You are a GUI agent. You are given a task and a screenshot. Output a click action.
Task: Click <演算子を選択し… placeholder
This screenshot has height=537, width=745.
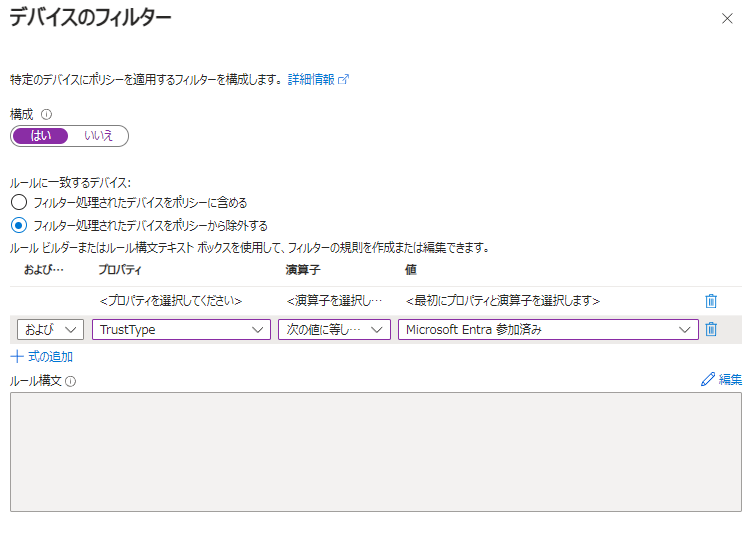coord(334,301)
